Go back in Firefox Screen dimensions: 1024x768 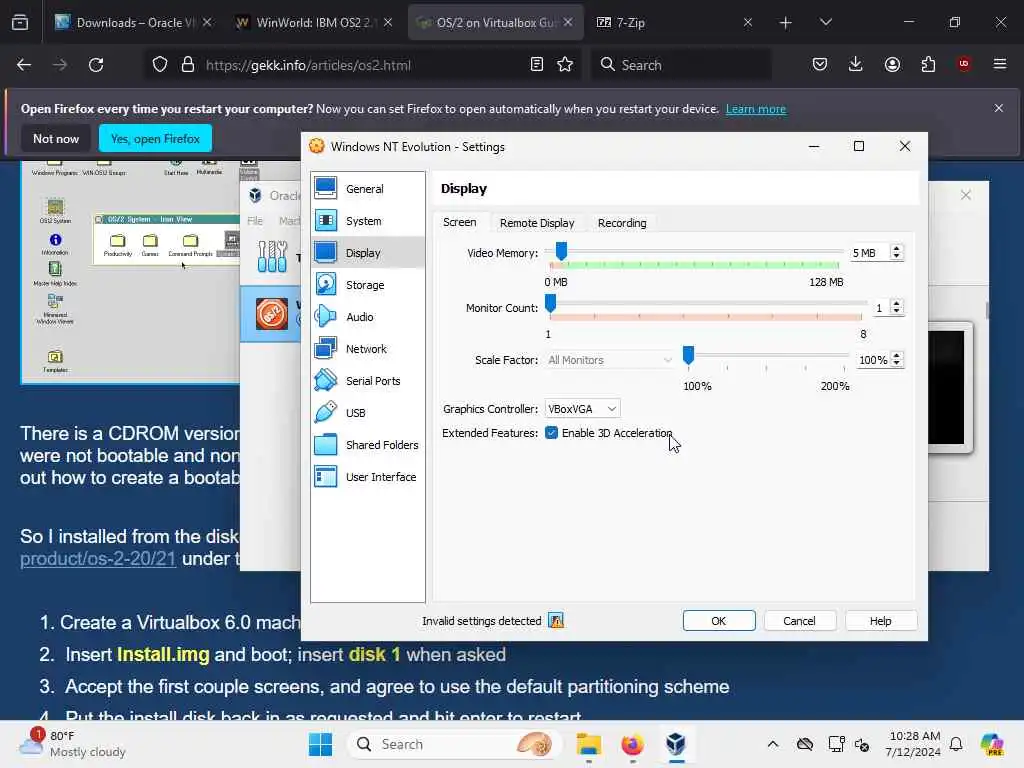pyautogui.click(x=24, y=65)
